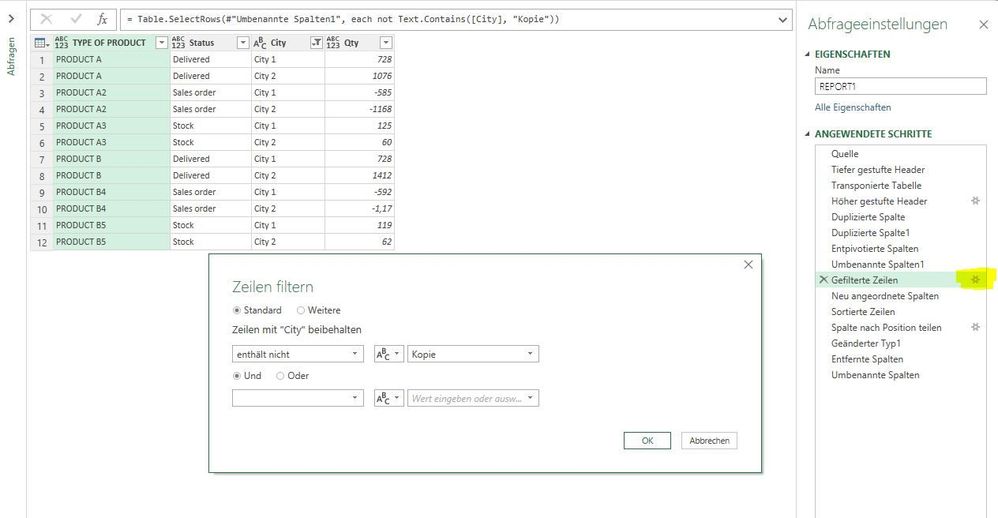Image resolution: width=998 pixels, height=518 pixels.
Task: Expand the Abfragen queries pane chevron
Action: (11, 18)
